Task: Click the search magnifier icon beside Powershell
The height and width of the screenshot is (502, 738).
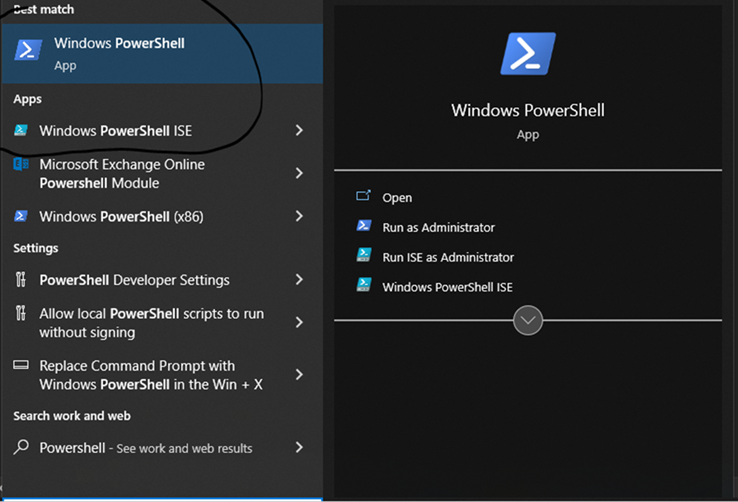Action: (21, 448)
